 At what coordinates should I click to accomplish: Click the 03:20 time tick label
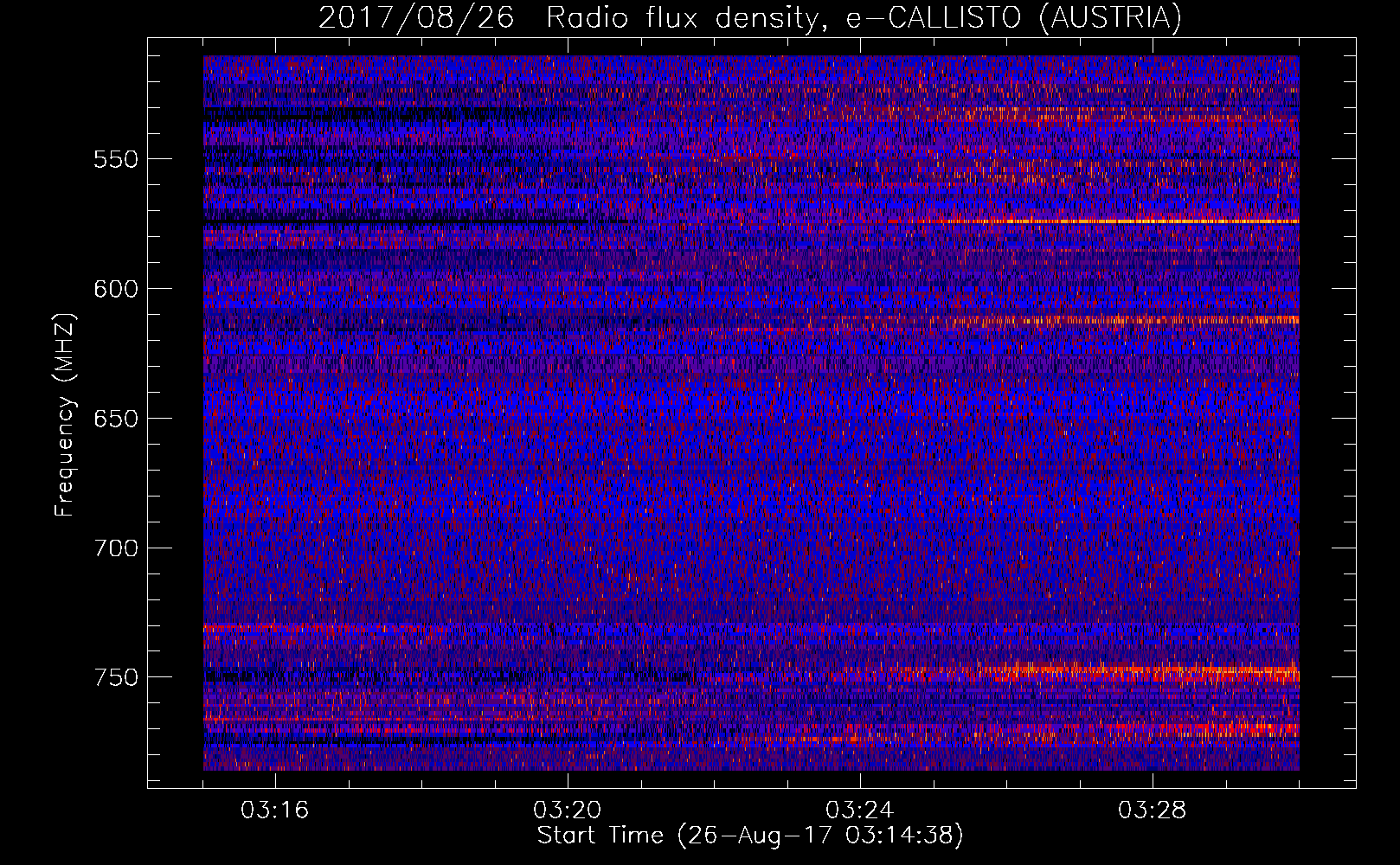[x=568, y=811]
